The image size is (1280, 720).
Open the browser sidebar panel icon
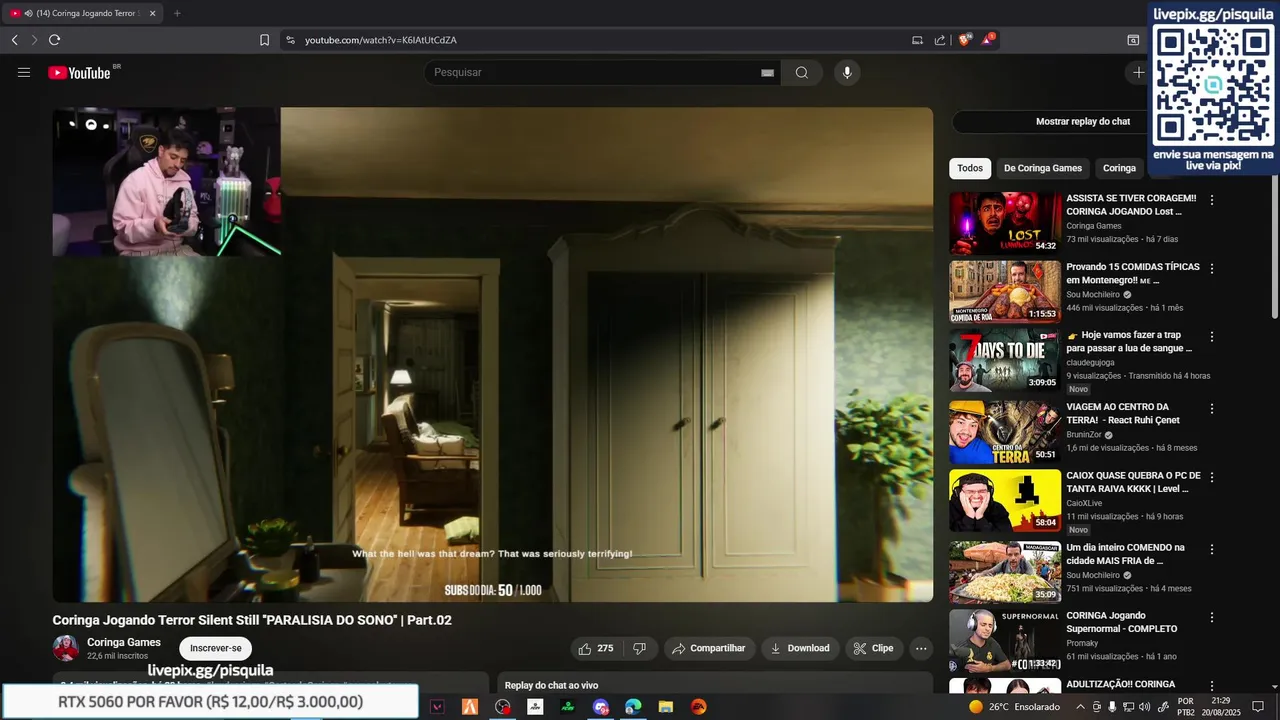[1133, 40]
